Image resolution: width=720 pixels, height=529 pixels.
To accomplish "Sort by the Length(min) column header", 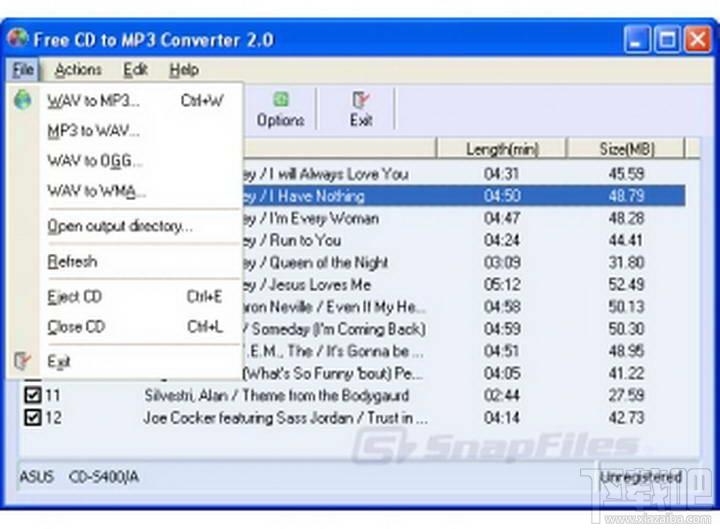I will click(x=502, y=149).
